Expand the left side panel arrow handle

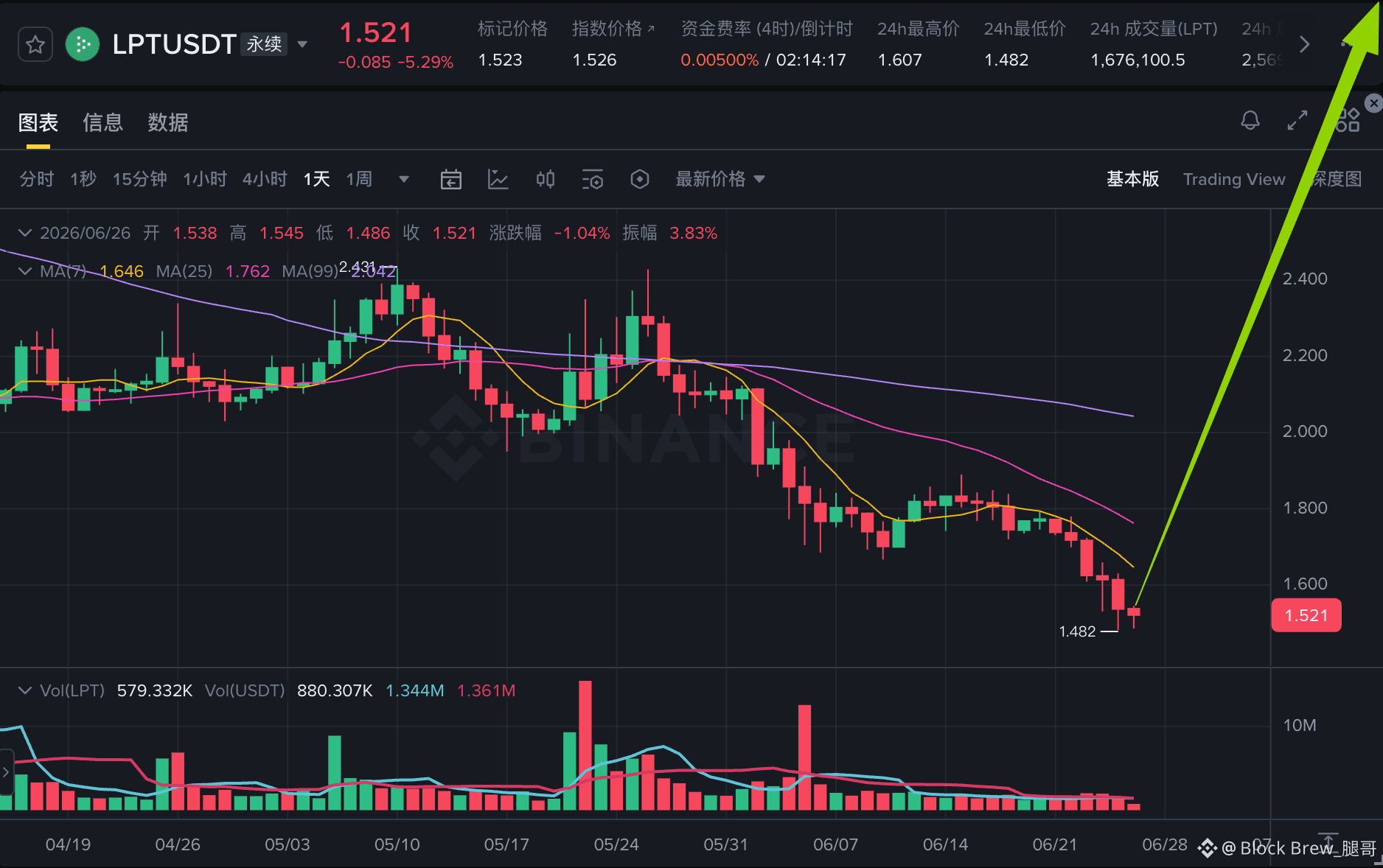coord(7,772)
